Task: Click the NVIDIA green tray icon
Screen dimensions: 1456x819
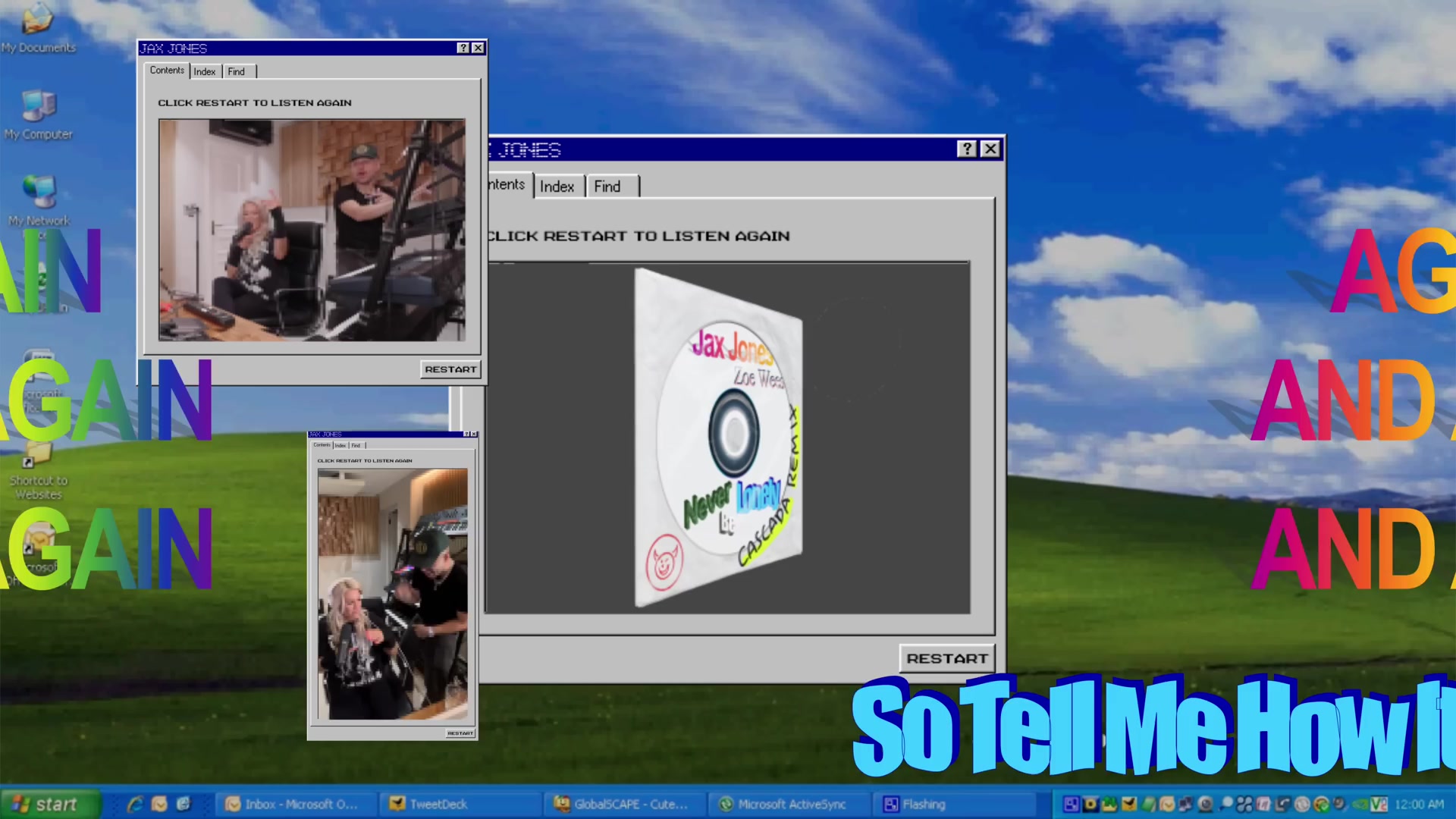Action: (1360, 804)
